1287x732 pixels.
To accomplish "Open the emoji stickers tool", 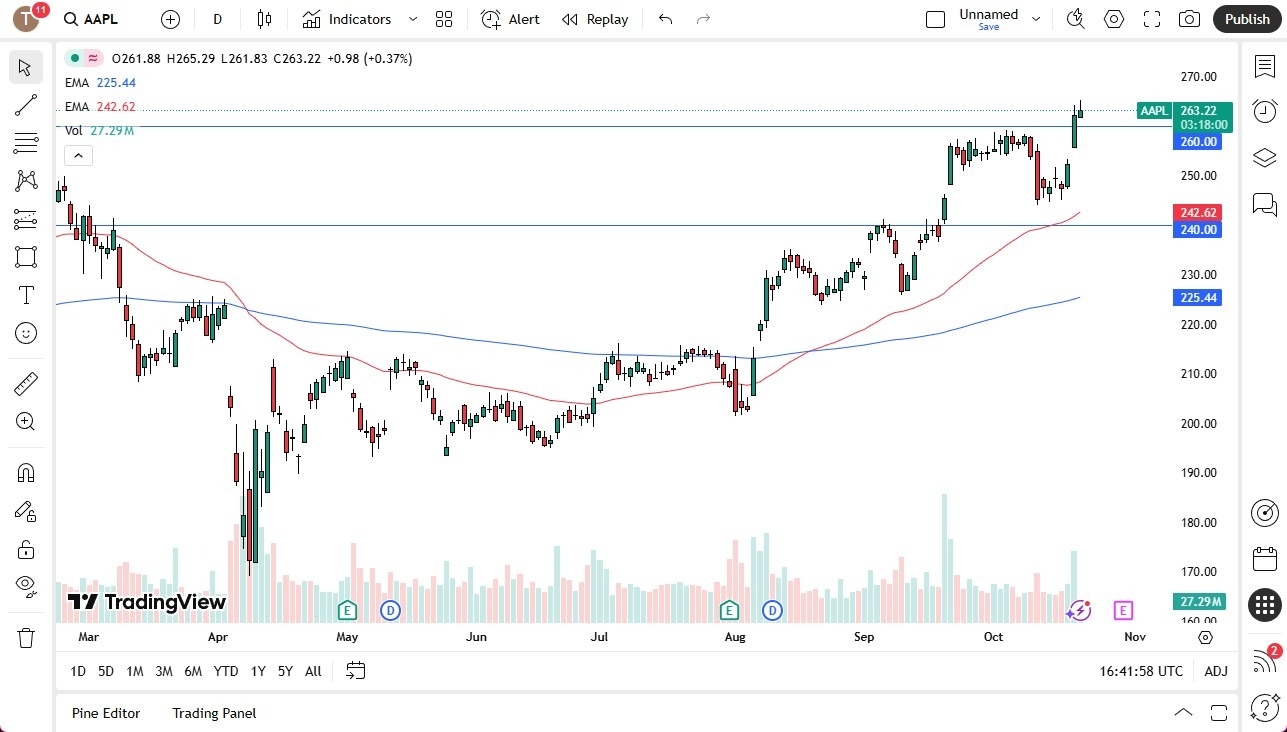I will [x=25, y=333].
